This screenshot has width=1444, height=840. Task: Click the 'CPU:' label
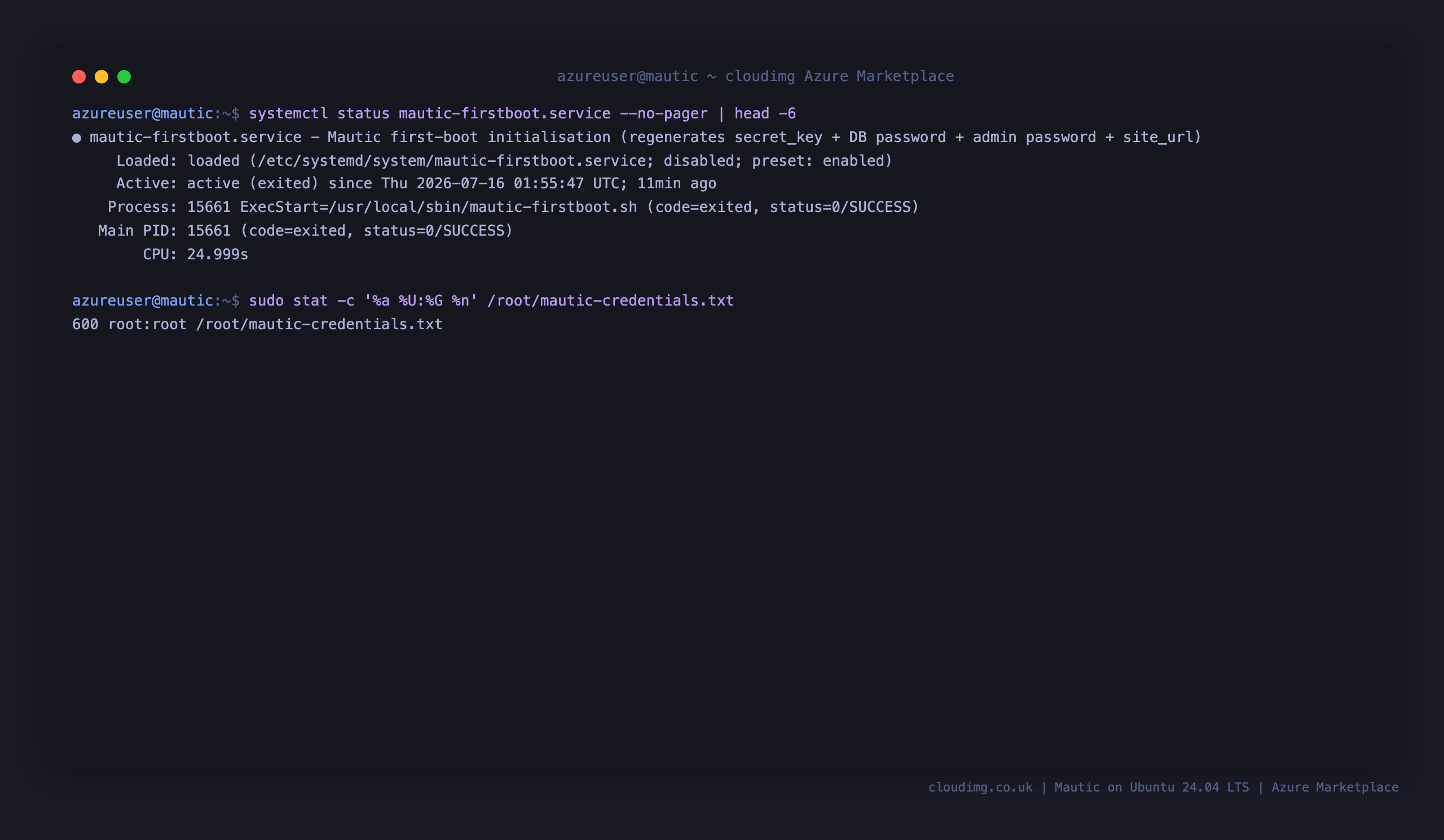tap(160, 254)
